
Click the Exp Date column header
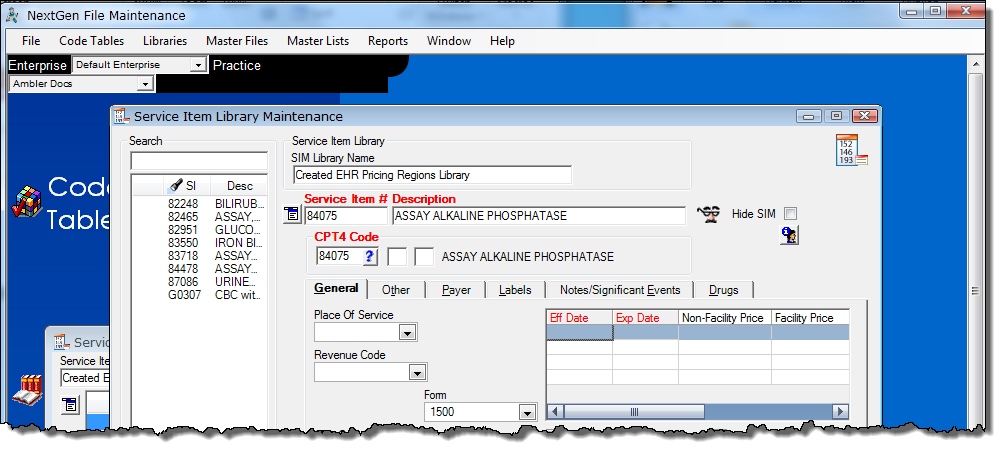[x=645, y=318]
